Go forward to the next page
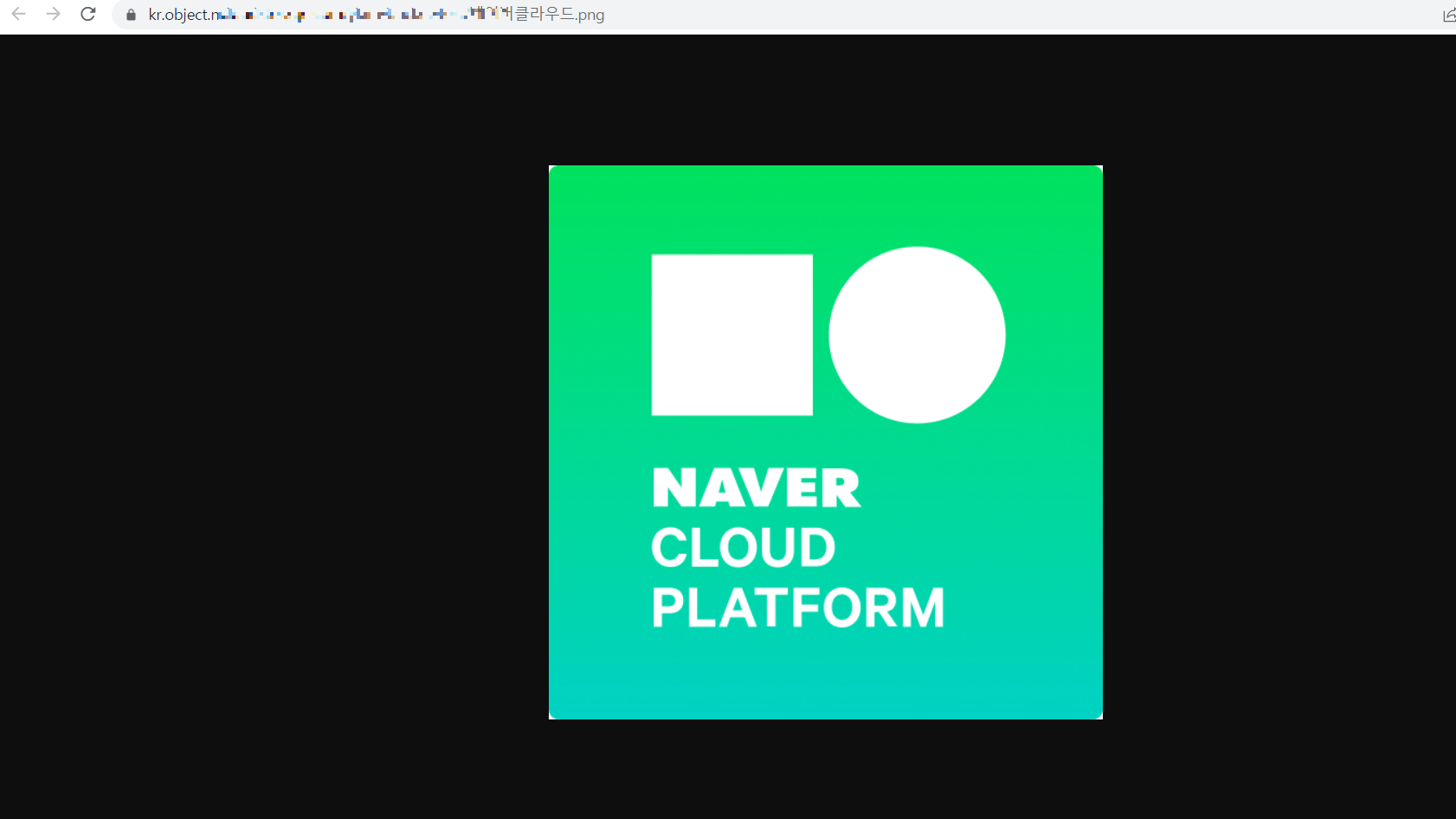Viewport: 1456px width, 819px height. 53,14
